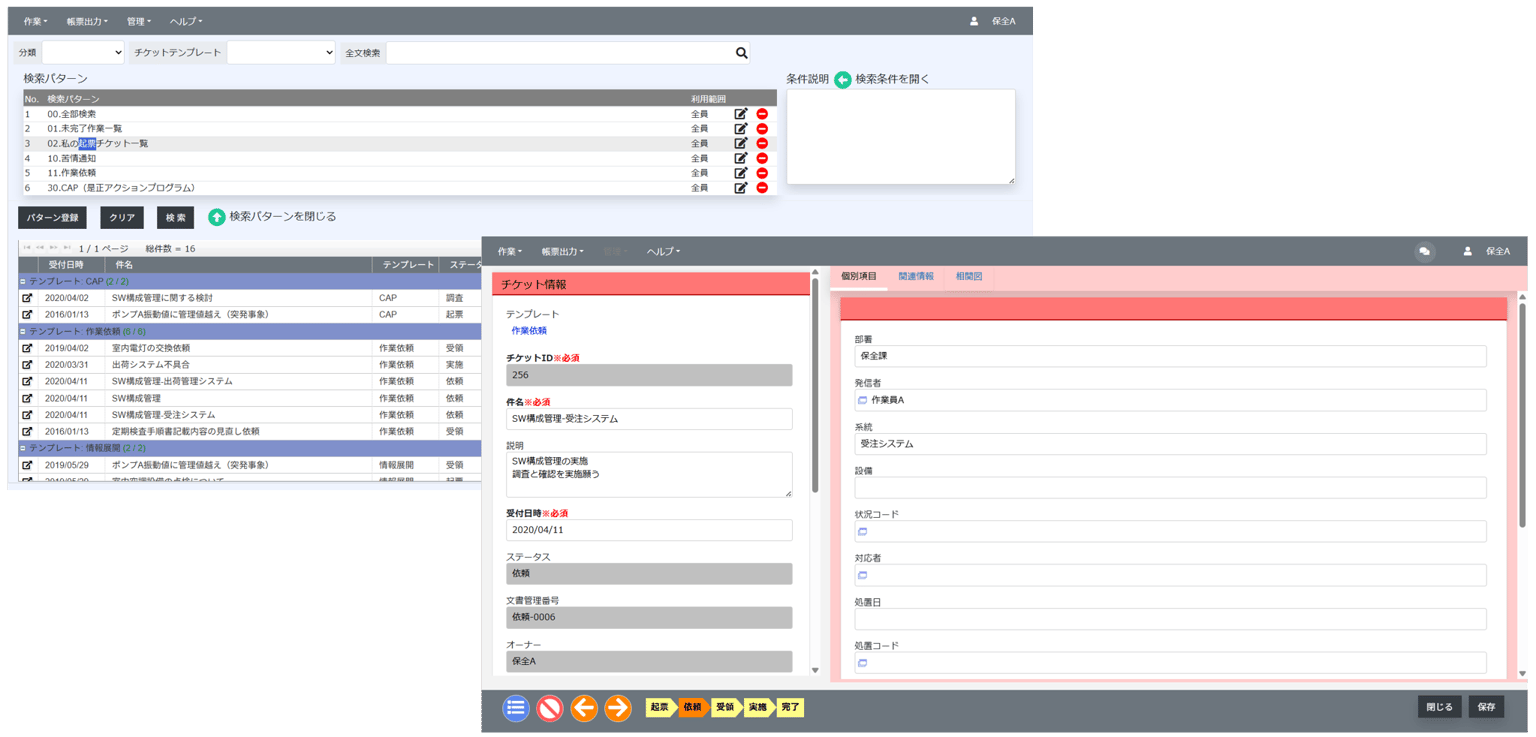
Task: Open the 分類 dropdown
Action: coord(83,53)
